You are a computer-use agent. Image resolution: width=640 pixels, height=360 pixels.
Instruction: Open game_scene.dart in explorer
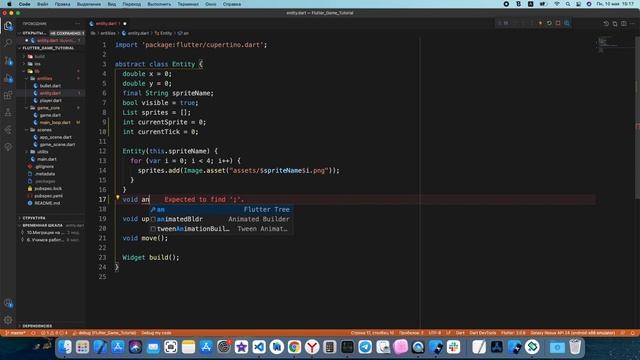[57, 144]
